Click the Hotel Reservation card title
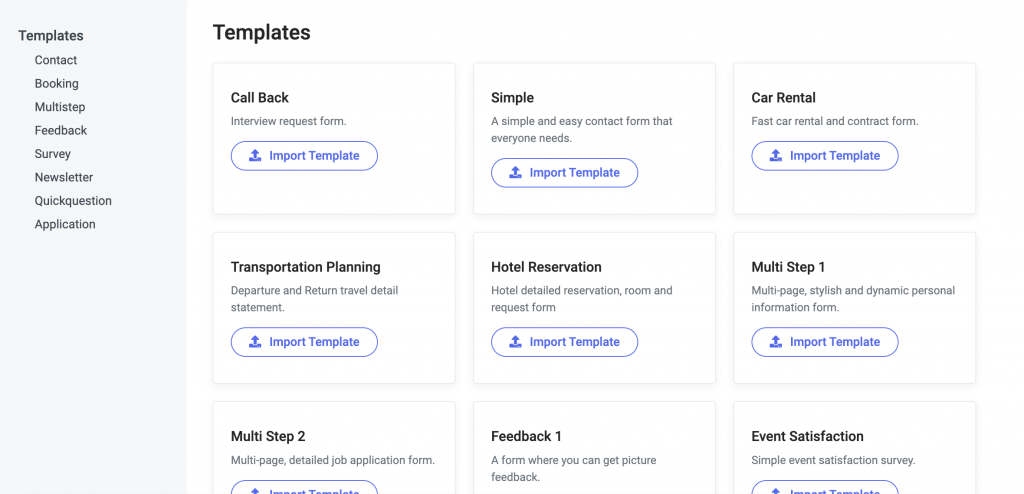The image size is (1024, 494). [546, 267]
